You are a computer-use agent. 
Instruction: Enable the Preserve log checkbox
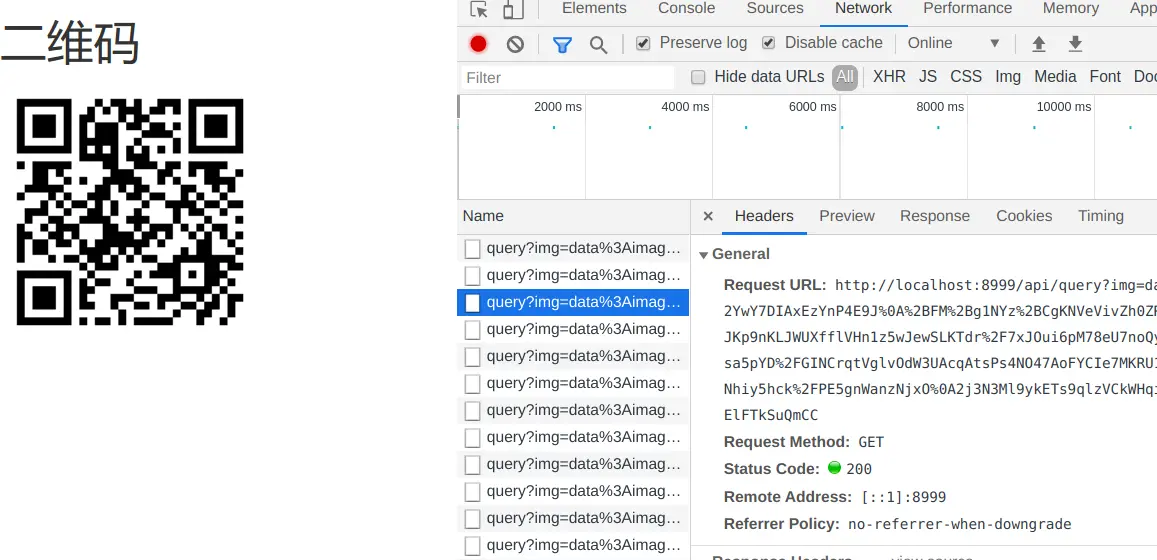(643, 44)
